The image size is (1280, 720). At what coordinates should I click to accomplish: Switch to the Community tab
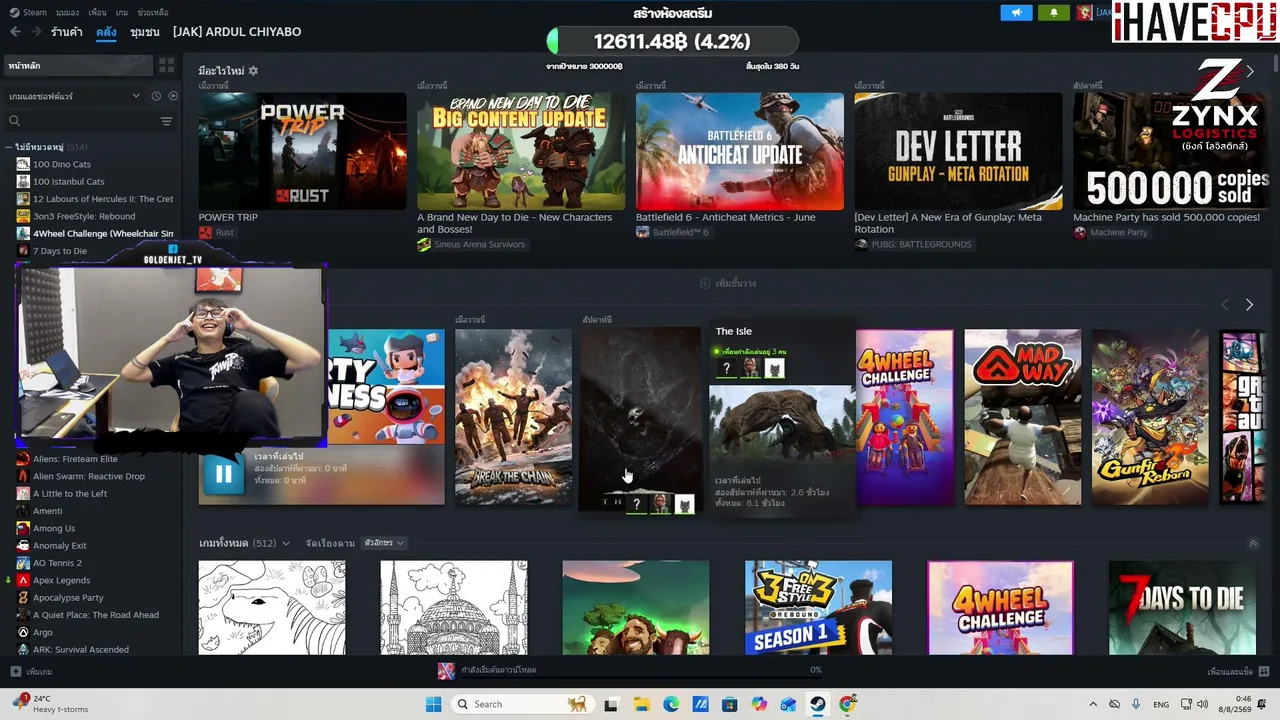(x=145, y=32)
